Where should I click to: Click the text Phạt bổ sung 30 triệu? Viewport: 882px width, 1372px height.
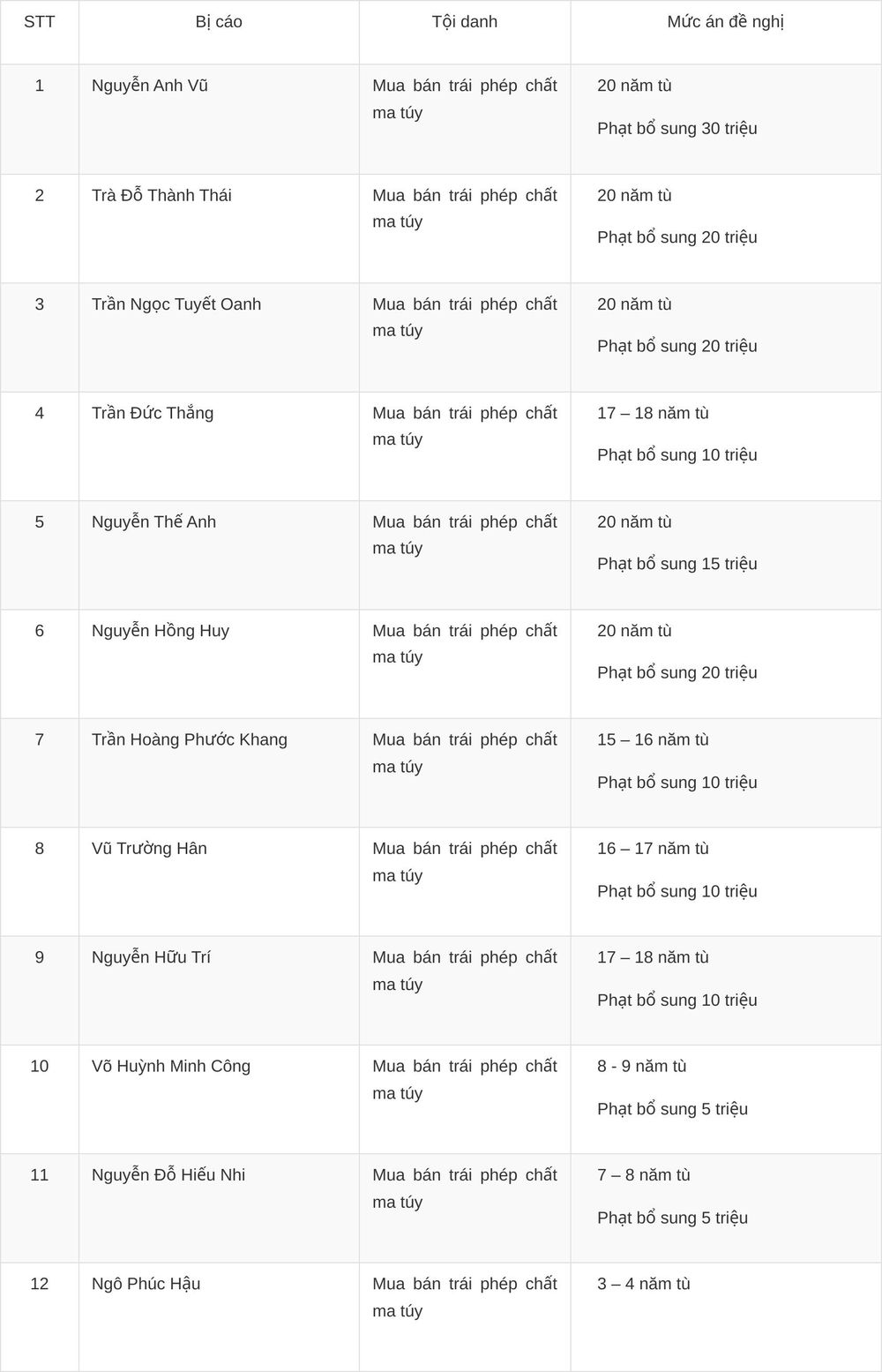point(677,129)
